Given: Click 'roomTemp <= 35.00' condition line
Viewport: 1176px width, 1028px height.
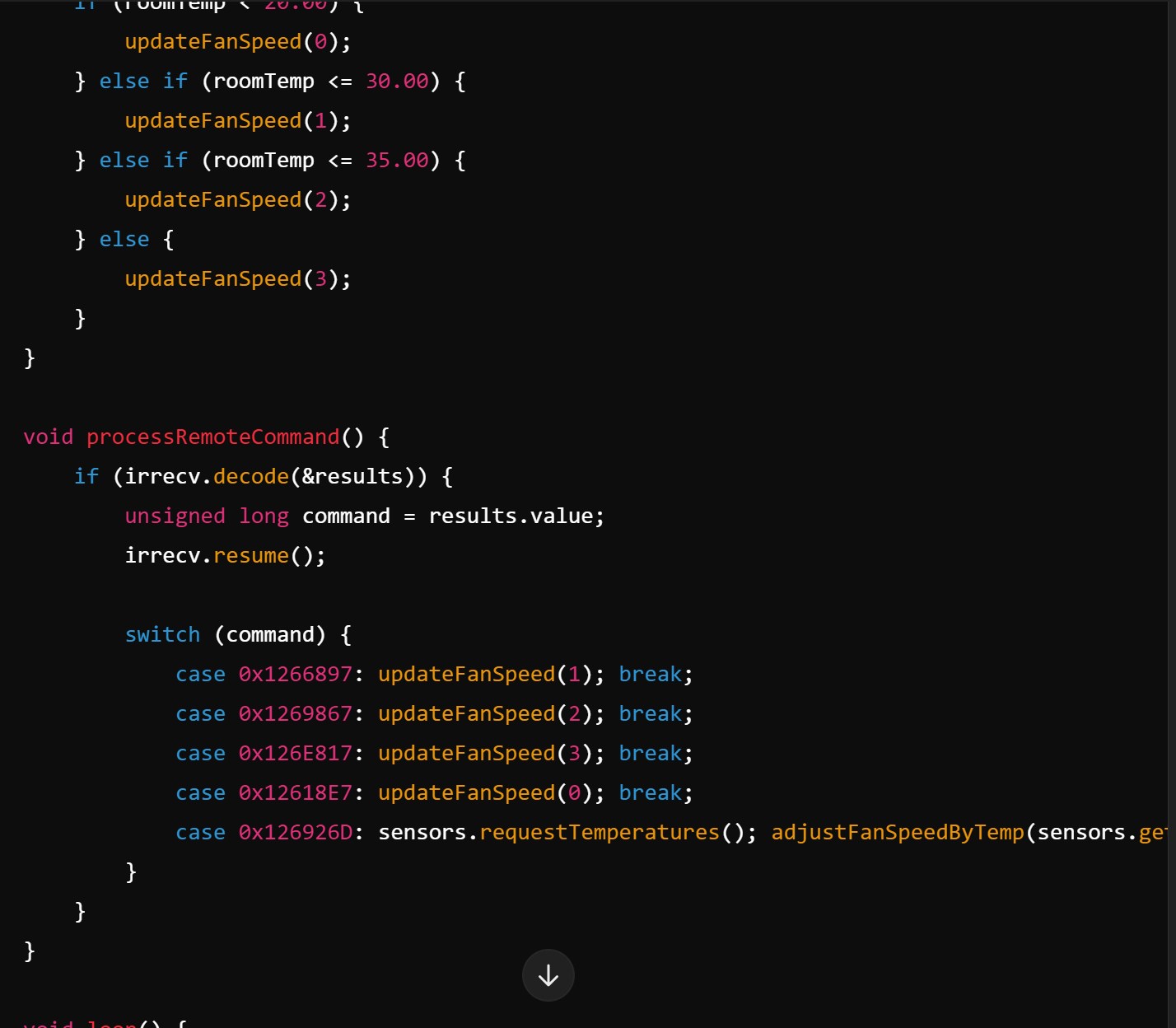Looking at the screenshot, I should (270, 160).
